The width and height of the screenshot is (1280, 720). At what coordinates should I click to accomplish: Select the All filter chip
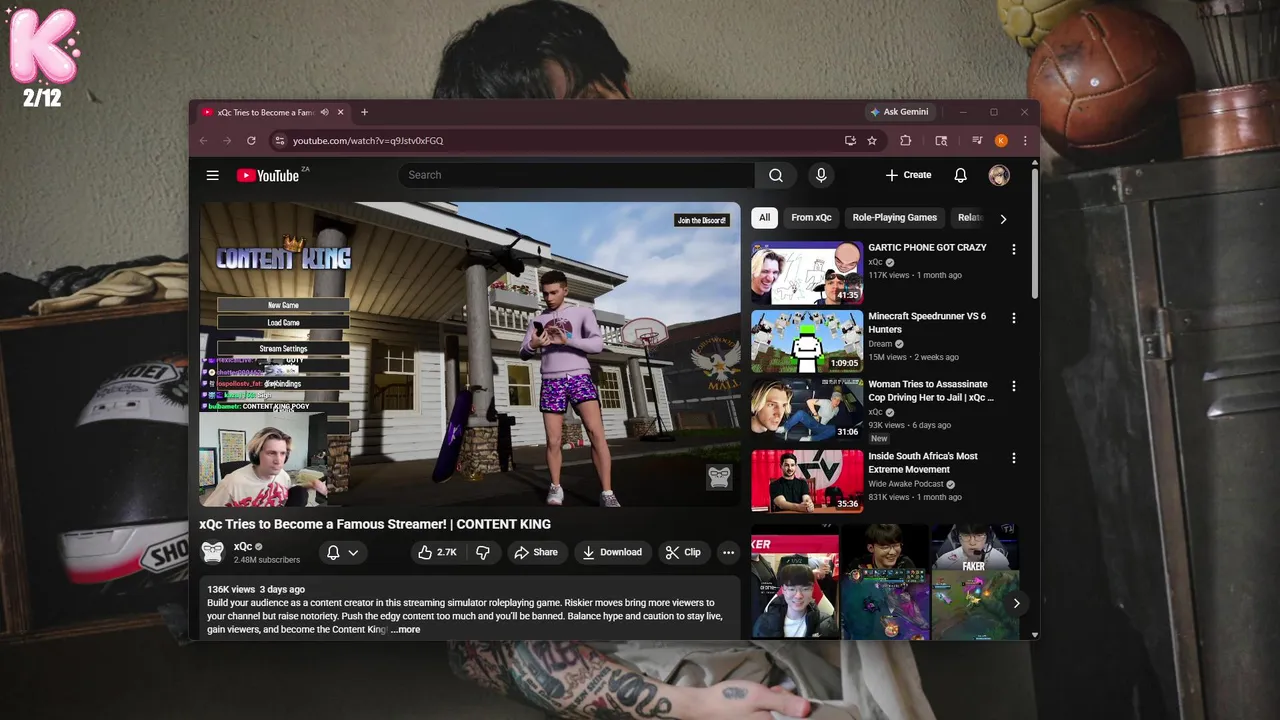click(x=764, y=218)
